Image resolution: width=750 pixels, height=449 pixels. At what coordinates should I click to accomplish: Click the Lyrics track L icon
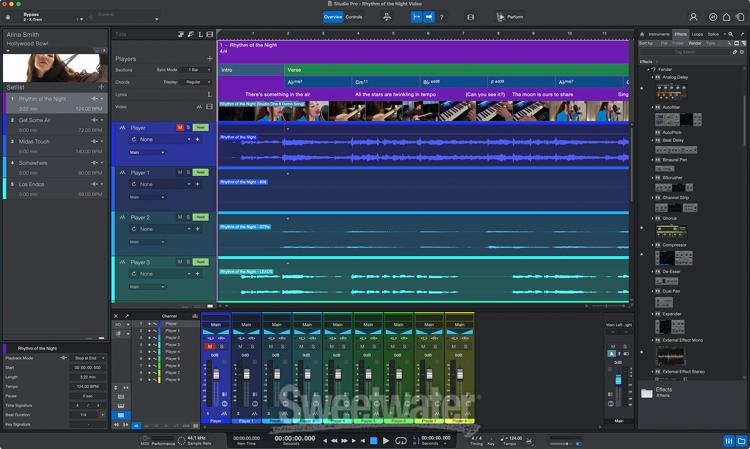pos(210,94)
